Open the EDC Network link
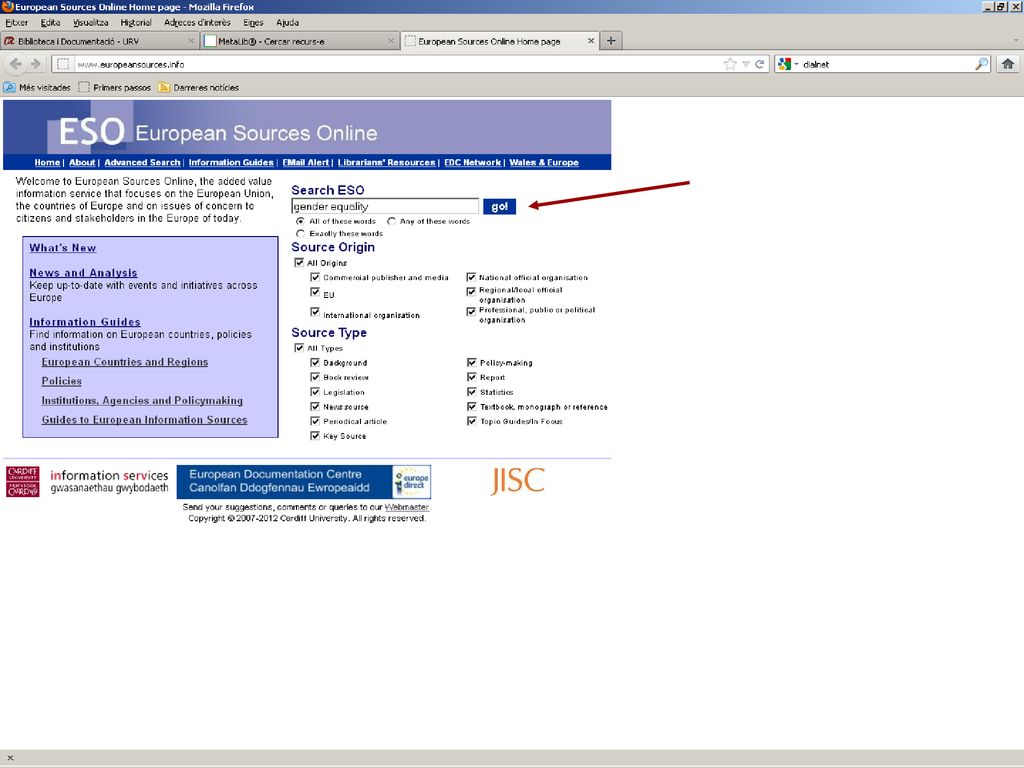The image size is (1024, 768). tap(473, 163)
